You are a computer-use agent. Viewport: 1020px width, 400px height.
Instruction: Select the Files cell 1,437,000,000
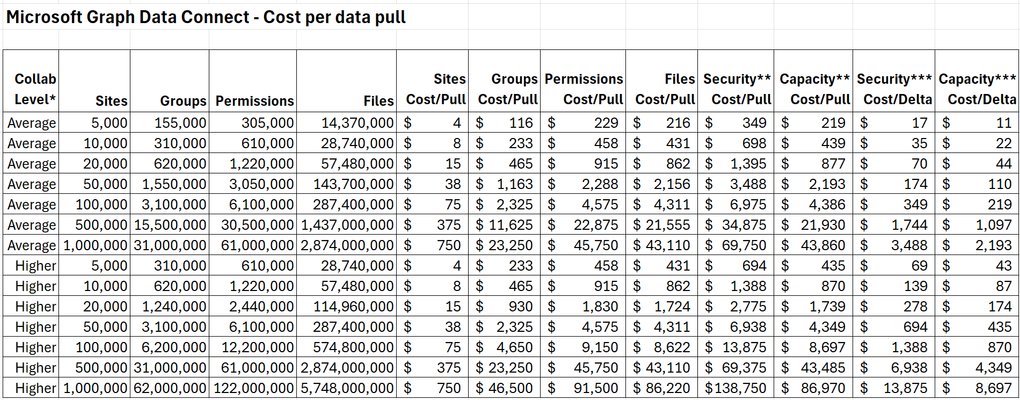pyautogui.click(x=347, y=225)
